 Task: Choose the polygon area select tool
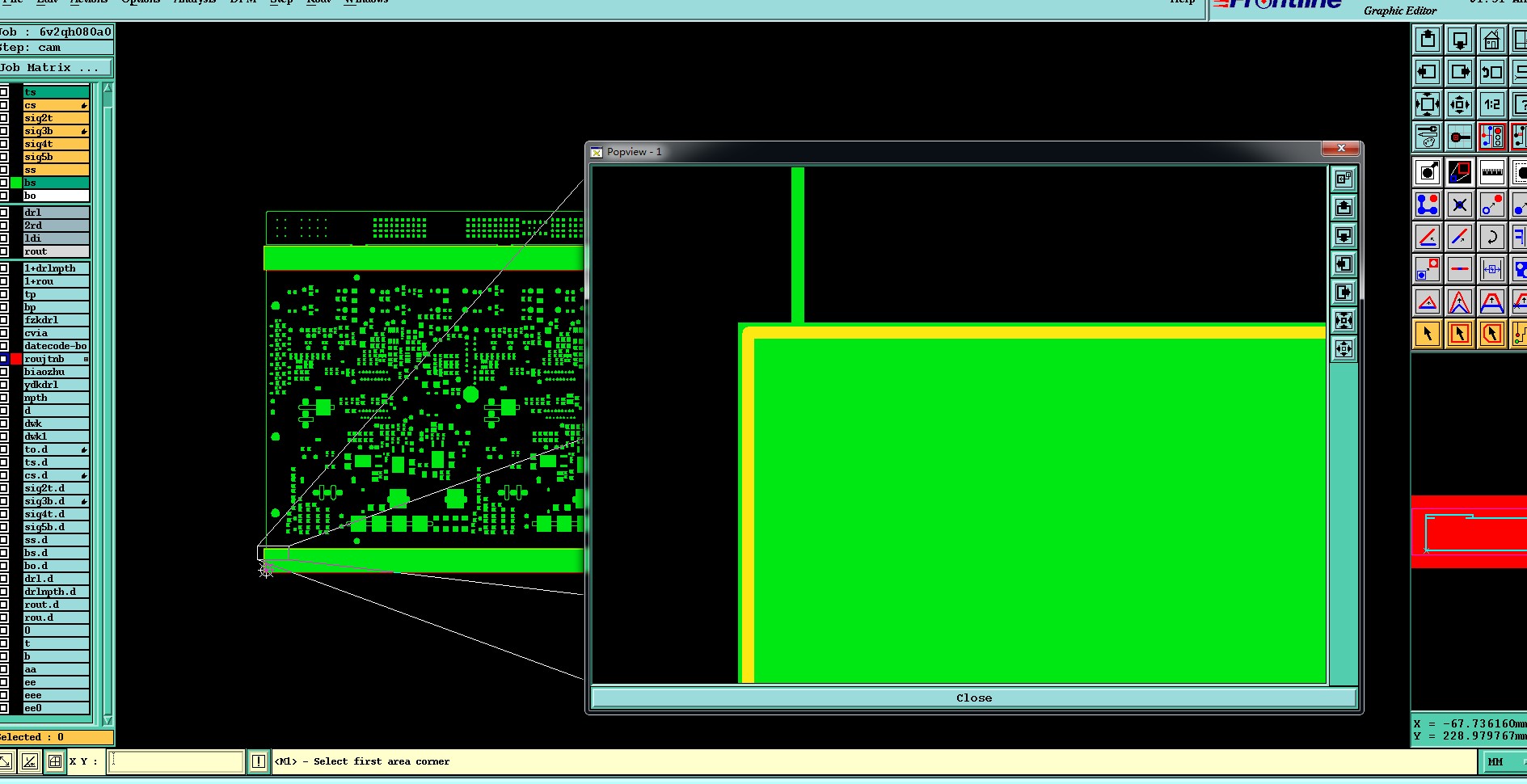[x=1492, y=334]
